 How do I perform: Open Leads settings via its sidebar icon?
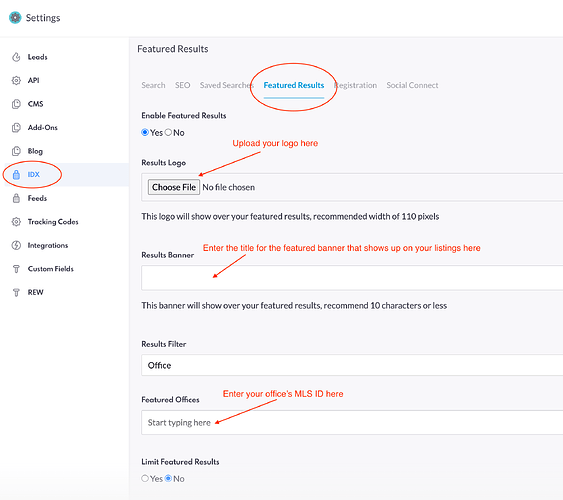(16, 57)
